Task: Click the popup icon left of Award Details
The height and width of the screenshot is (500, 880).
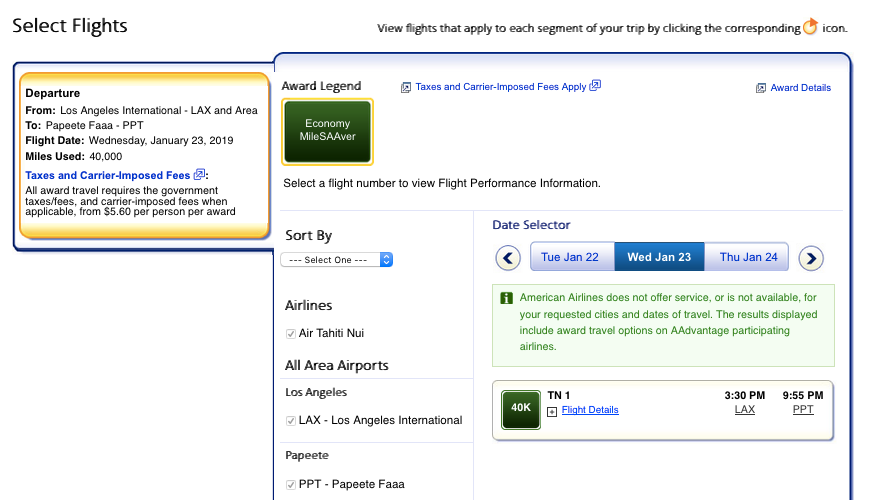Action: click(761, 88)
